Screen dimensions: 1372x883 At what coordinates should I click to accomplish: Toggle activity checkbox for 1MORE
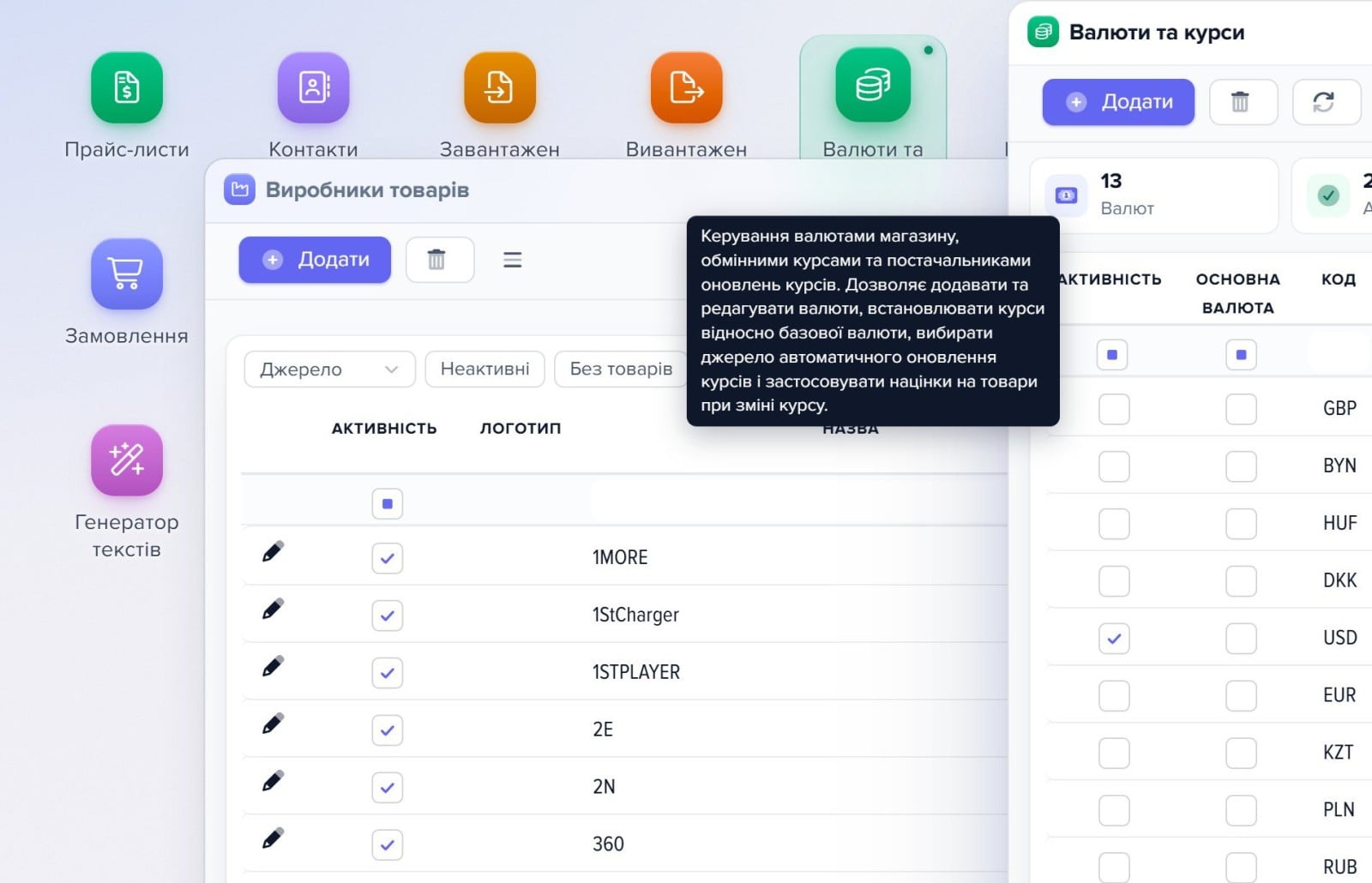388,558
